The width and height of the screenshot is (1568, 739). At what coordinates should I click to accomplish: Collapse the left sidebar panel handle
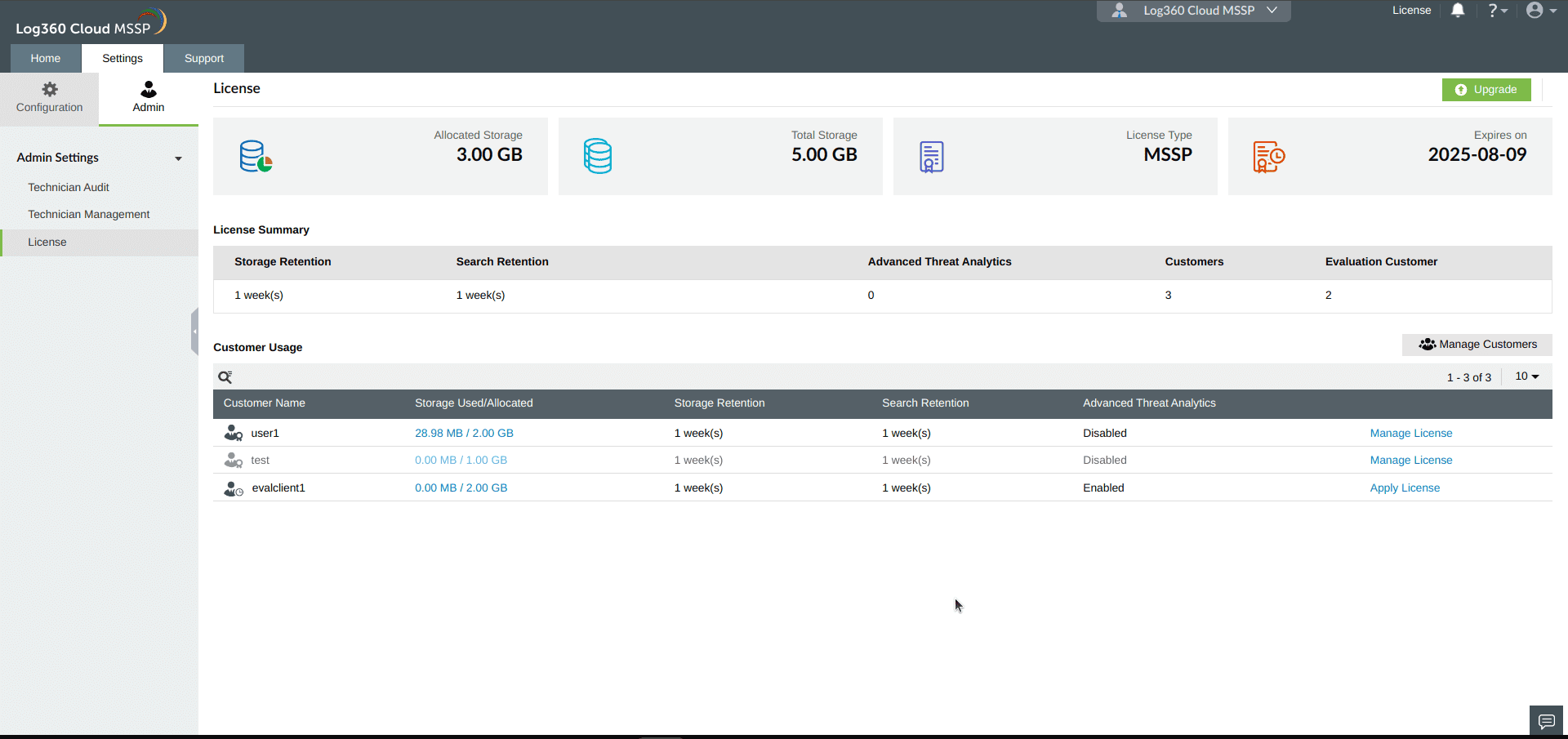(194, 332)
